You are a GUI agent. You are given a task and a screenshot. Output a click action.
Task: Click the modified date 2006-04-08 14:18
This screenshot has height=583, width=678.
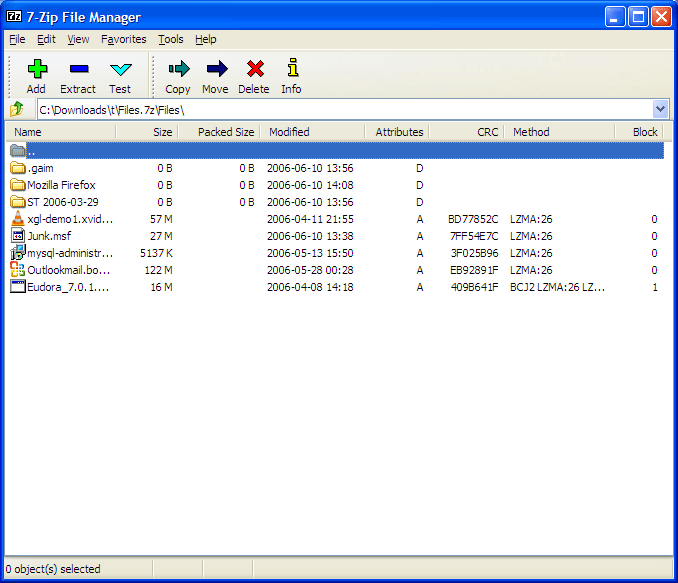tap(310, 287)
